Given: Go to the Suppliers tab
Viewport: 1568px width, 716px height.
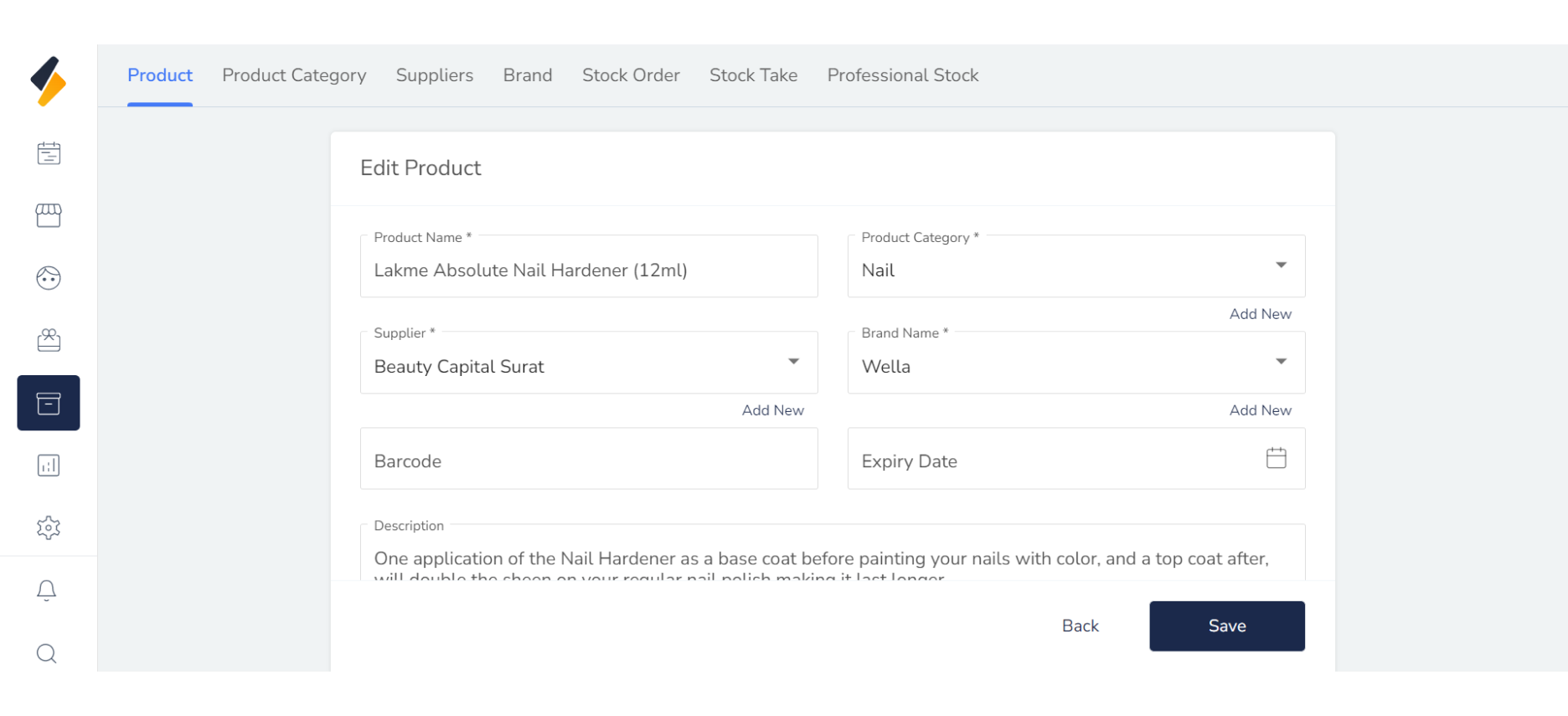Looking at the screenshot, I should [434, 75].
